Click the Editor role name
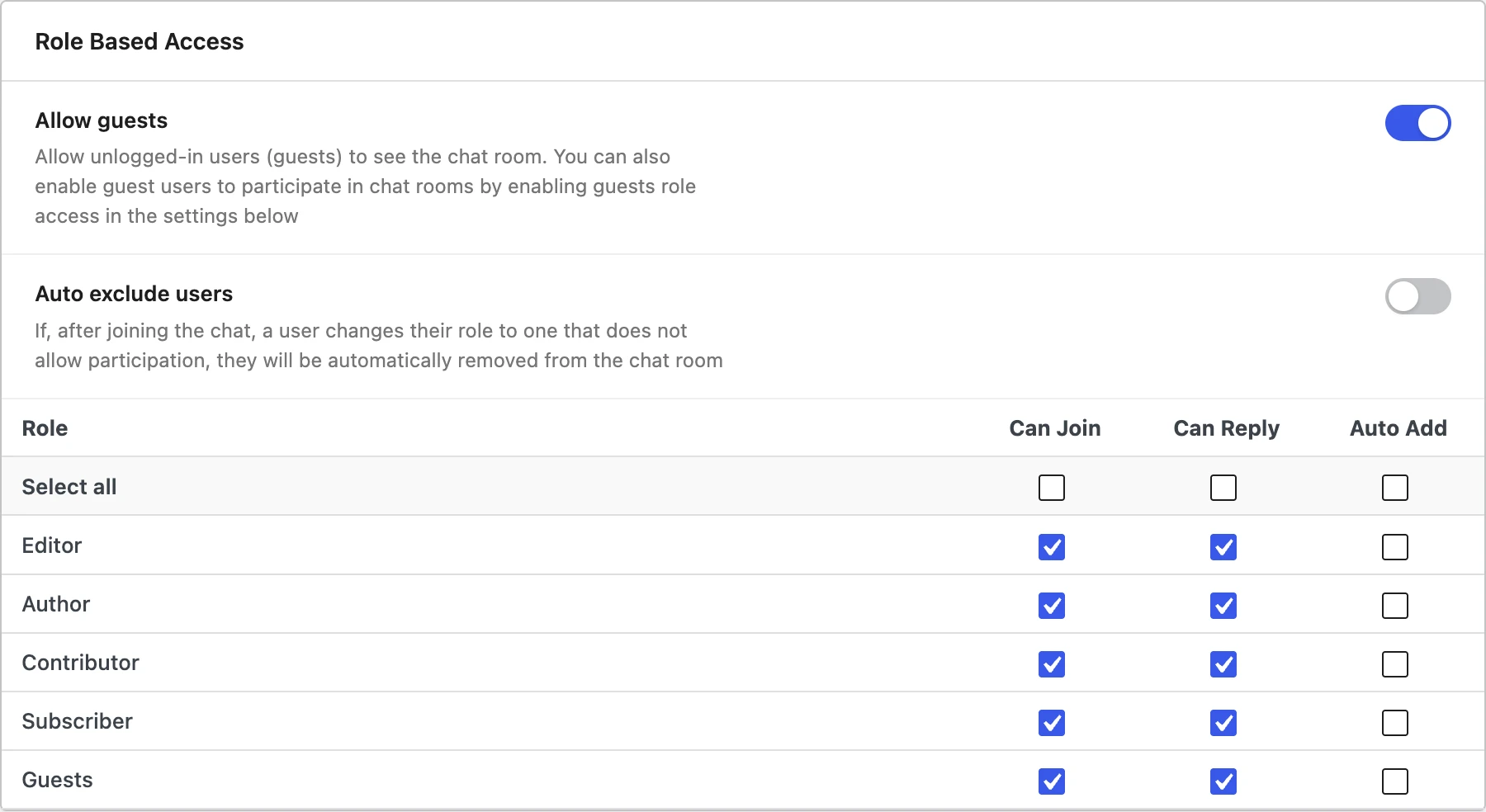1486x812 pixels. click(x=52, y=545)
